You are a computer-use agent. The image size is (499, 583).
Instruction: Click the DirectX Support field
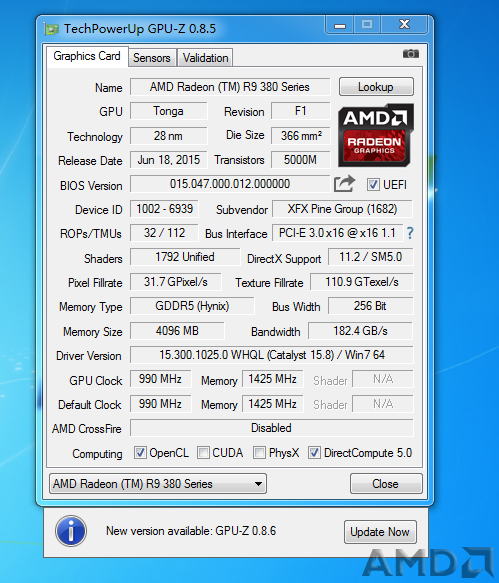(x=370, y=257)
